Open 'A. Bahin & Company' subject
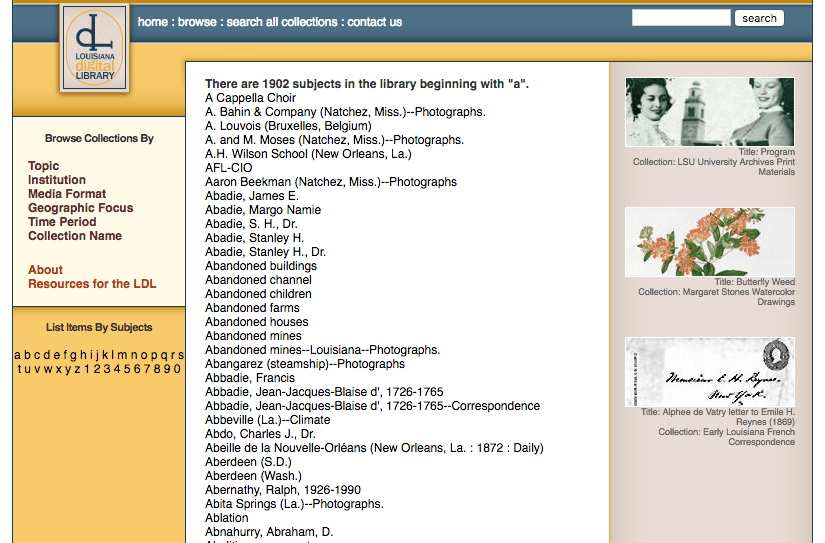This screenshot has height=543, width=825. 345,112
